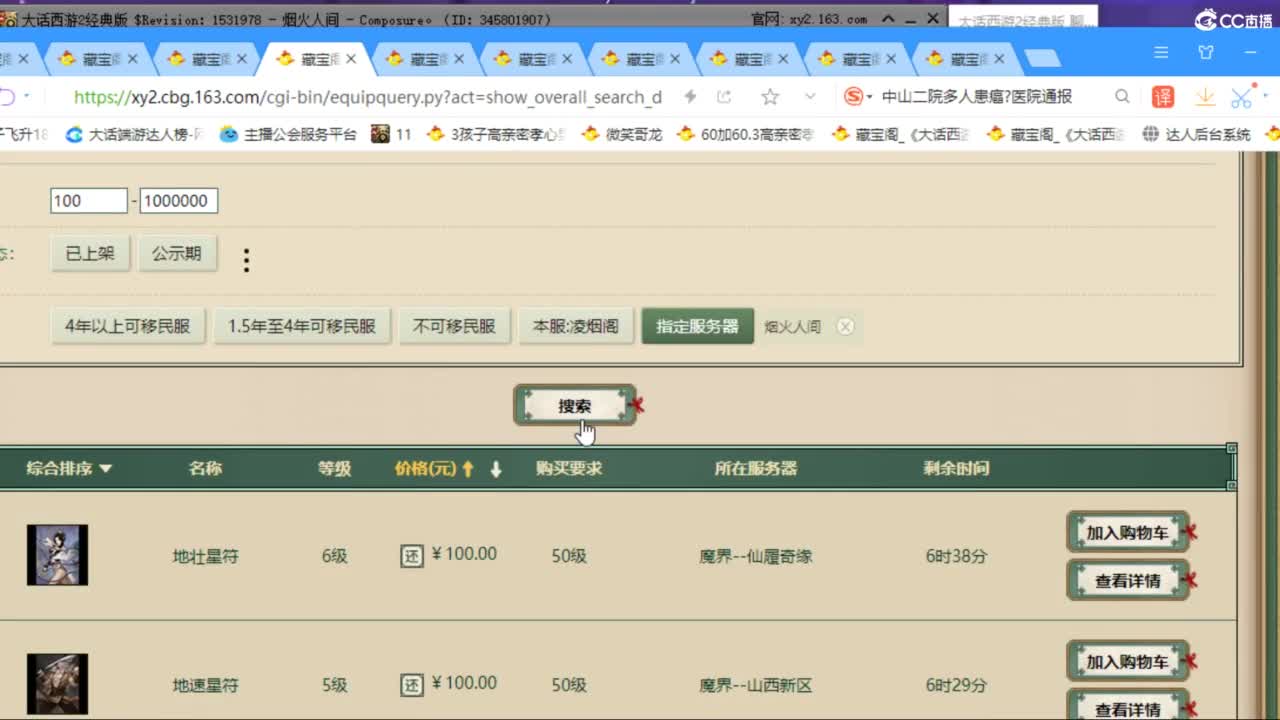Click the 名称 column header
The width and height of the screenshot is (1280, 720).
(x=205, y=468)
